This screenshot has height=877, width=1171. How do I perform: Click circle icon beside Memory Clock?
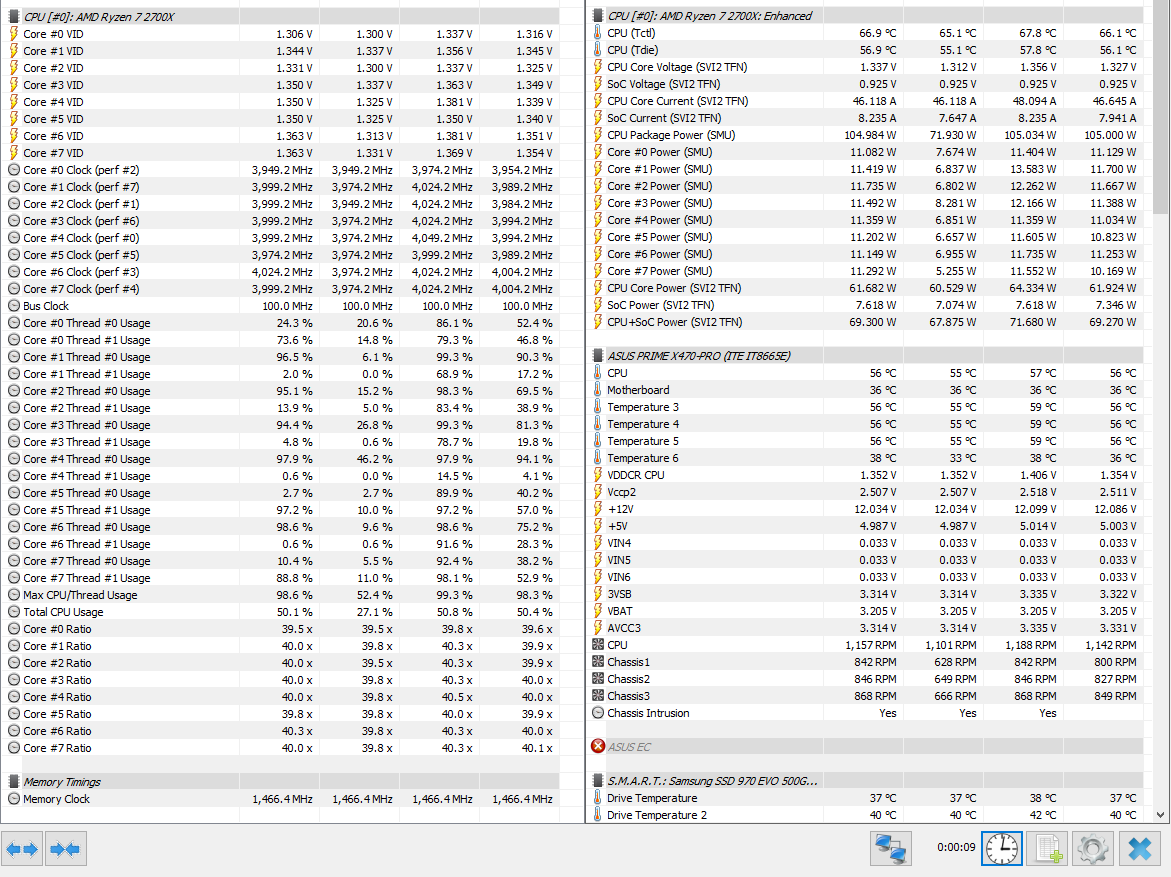tap(13, 799)
